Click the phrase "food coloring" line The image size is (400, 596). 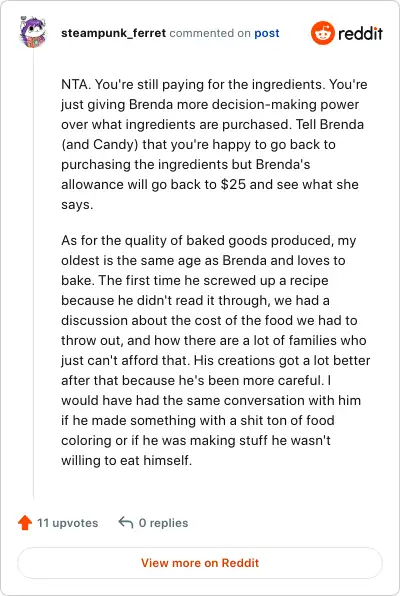click(196, 440)
